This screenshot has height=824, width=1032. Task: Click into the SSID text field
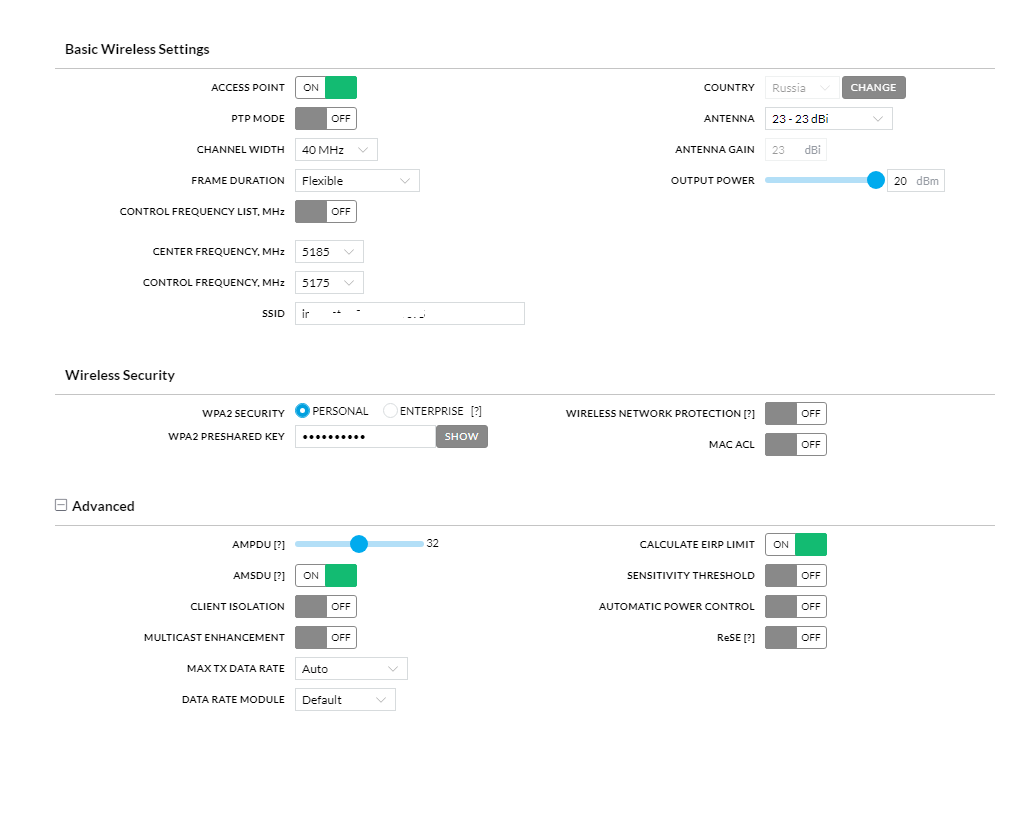click(x=409, y=313)
